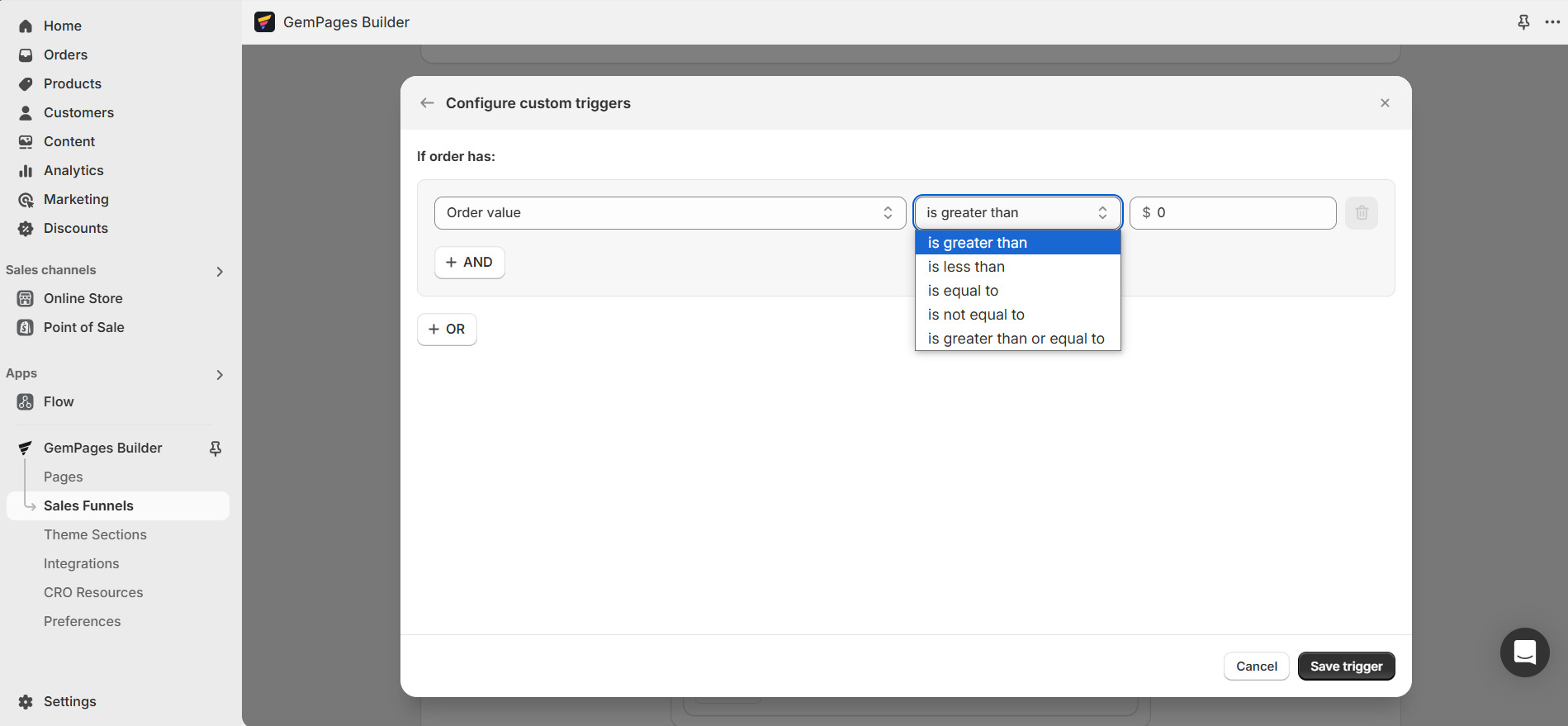Screen dimensions: 1568x726
Task: Delete the condition with trash icon
Action: coord(1361,213)
